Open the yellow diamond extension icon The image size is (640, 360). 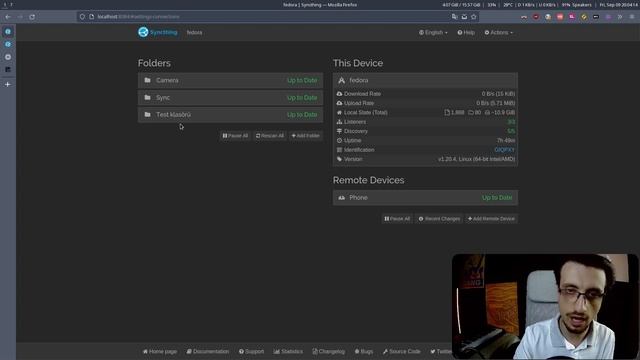pyautogui.click(x=584, y=17)
